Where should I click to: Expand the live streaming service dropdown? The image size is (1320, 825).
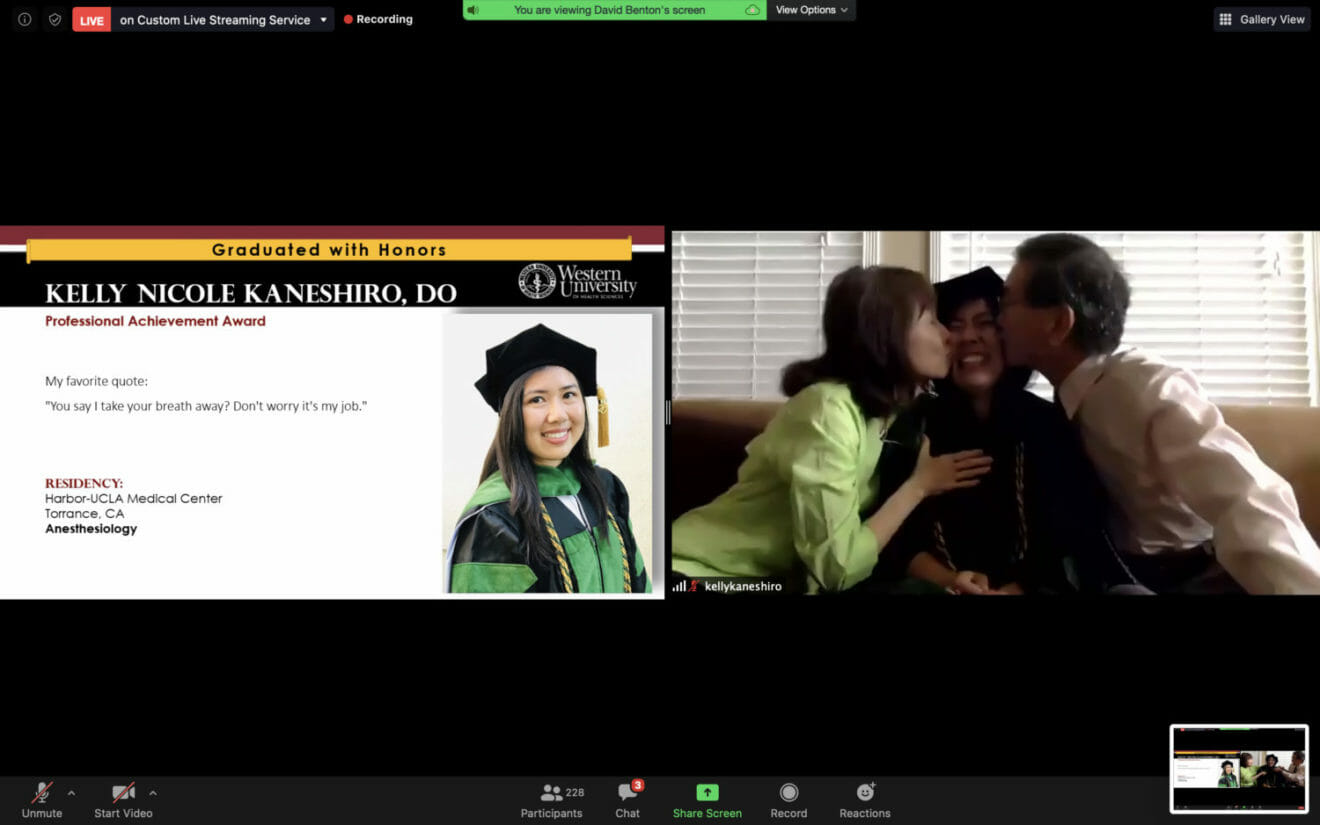(x=323, y=18)
